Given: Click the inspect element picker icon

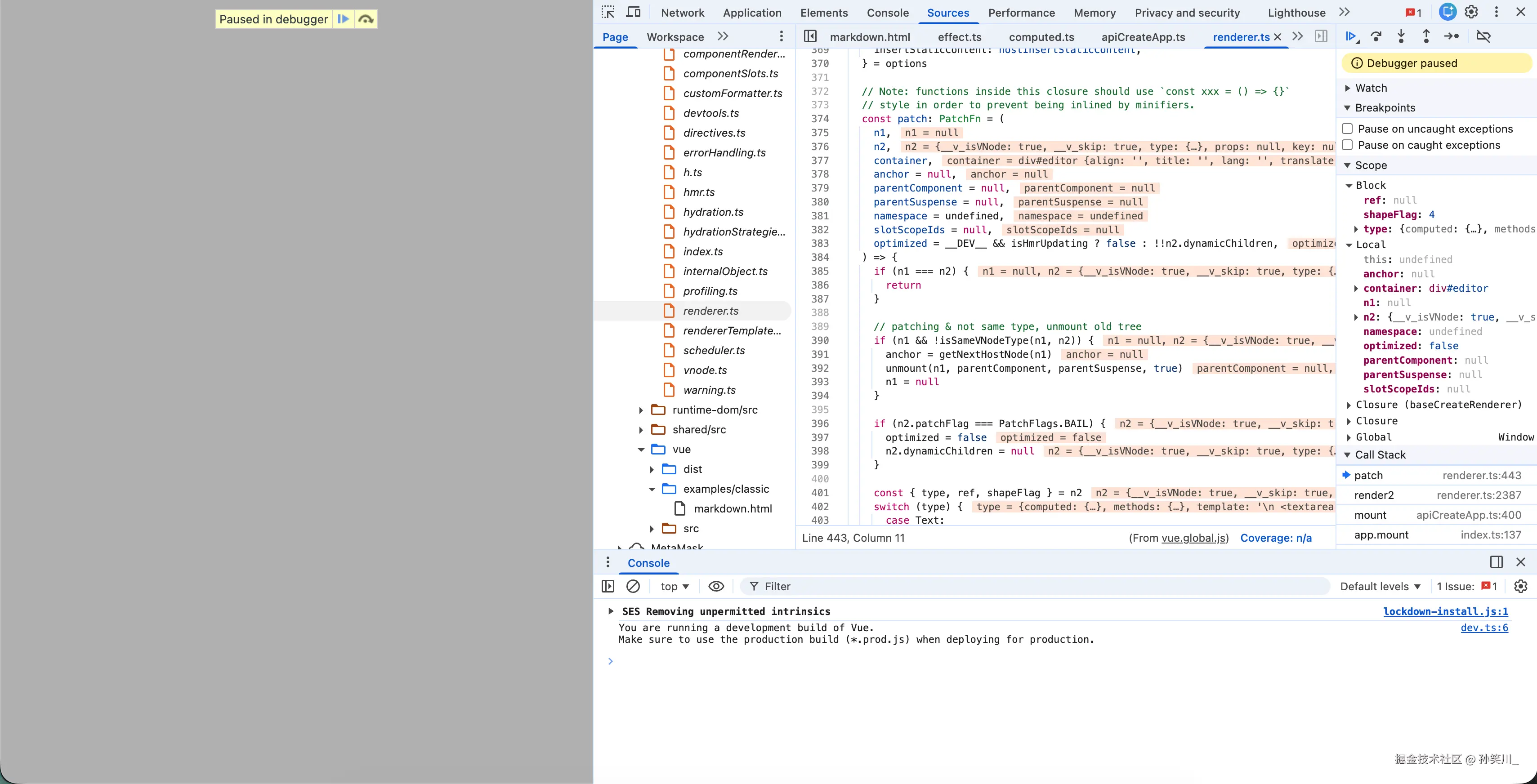Looking at the screenshot, I should [608, 13].
